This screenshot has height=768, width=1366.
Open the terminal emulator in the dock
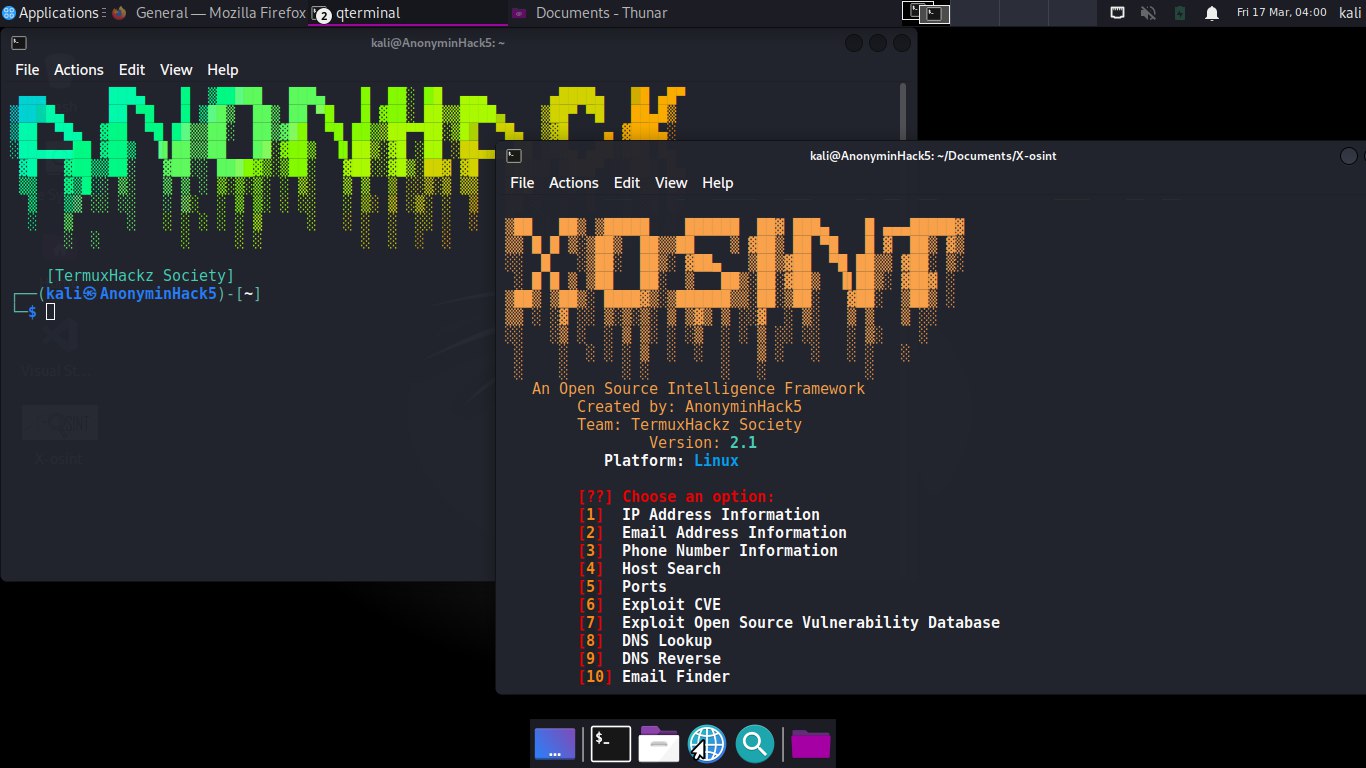(610, 743)
